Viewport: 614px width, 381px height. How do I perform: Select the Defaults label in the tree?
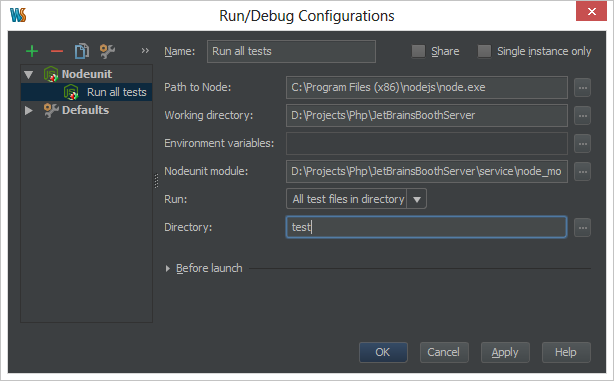click(85, 110)
